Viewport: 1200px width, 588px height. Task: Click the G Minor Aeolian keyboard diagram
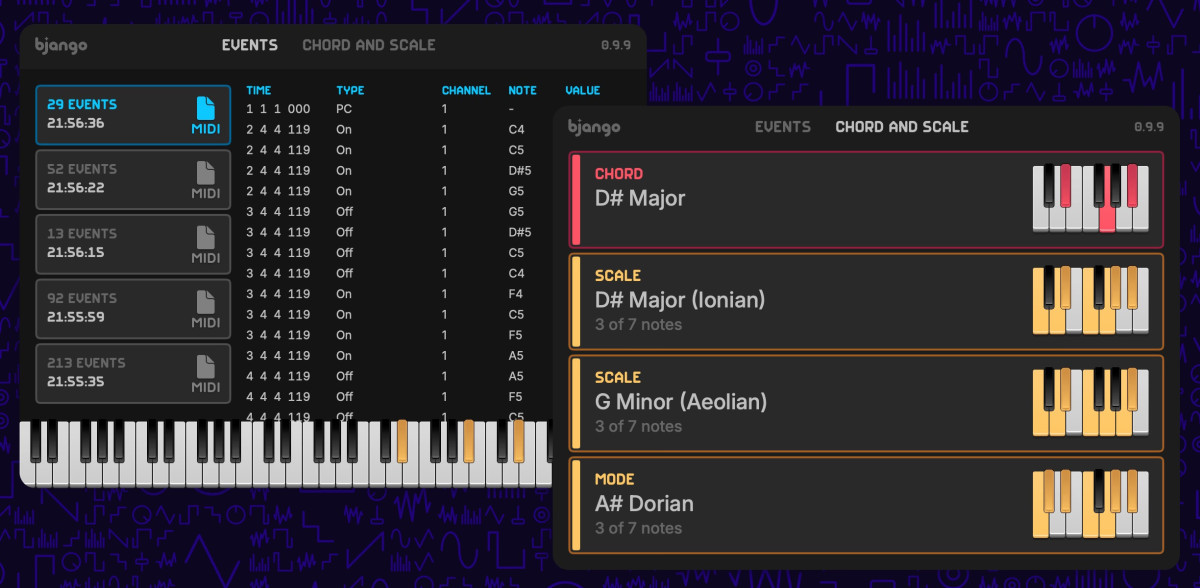1090,402
